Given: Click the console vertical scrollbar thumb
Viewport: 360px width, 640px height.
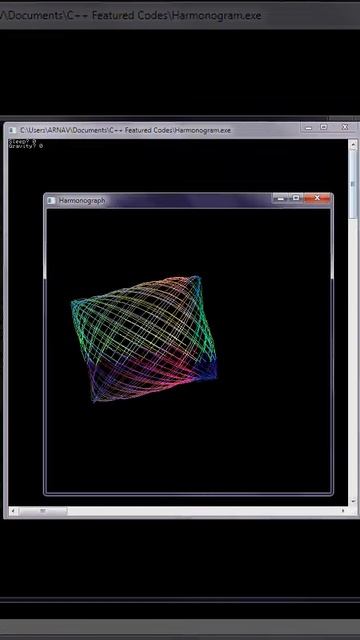Looking at the screenshot, I should (x=353, y=184).
